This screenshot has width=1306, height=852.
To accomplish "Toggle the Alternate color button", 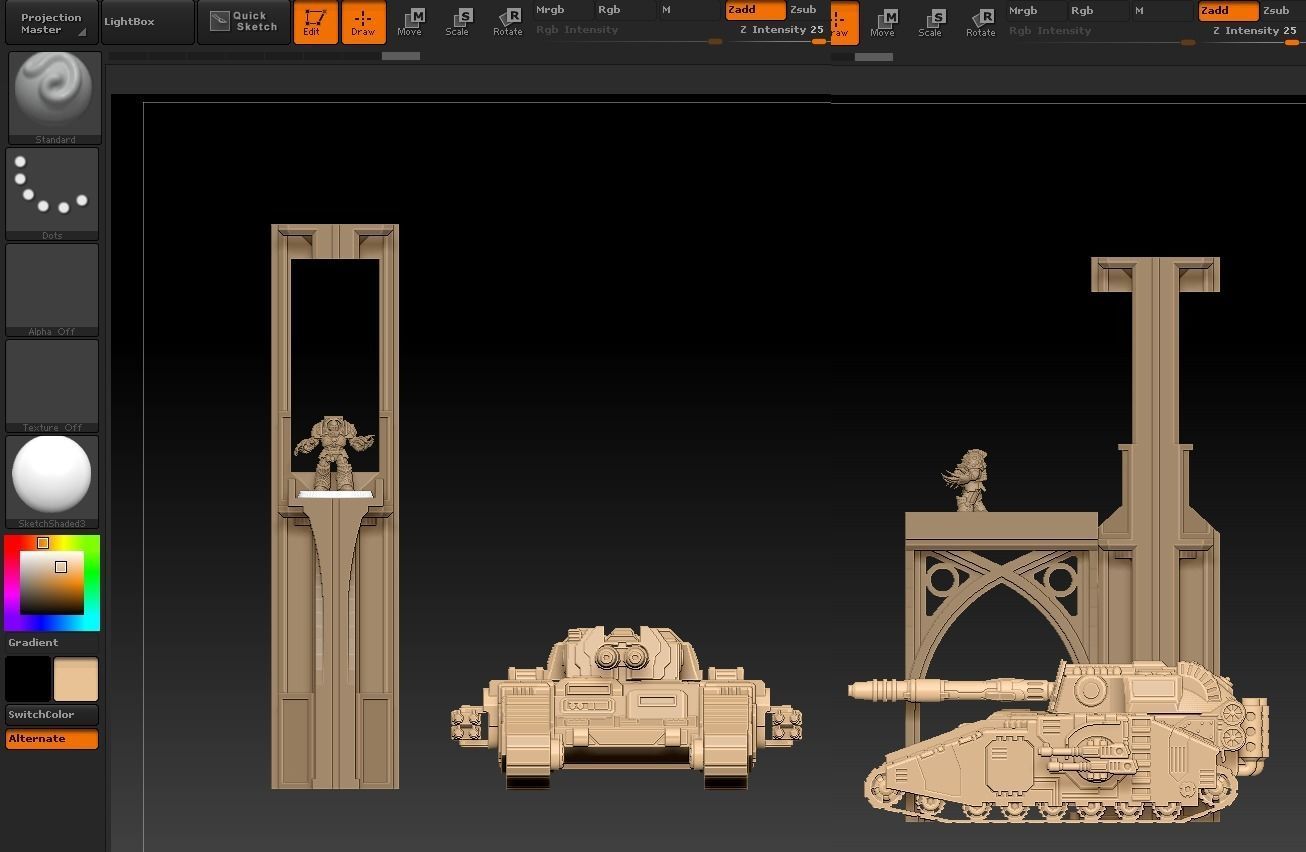I will click(x=52, y=739).
